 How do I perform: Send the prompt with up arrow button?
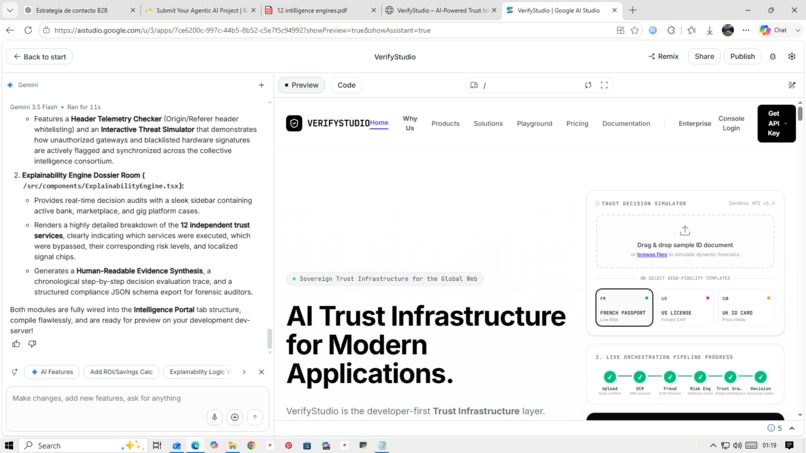click(x=254, y=417)
